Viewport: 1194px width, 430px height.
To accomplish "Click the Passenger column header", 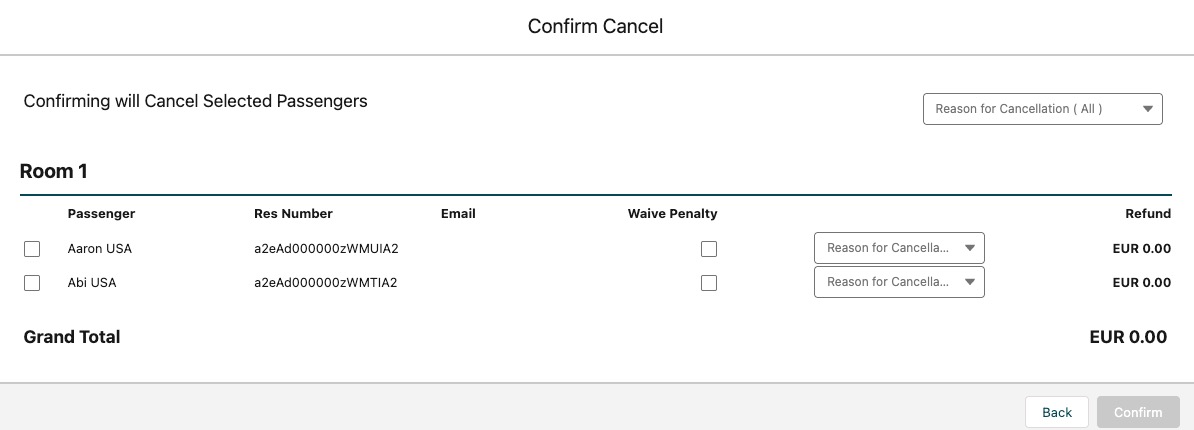I will point(101,214).
